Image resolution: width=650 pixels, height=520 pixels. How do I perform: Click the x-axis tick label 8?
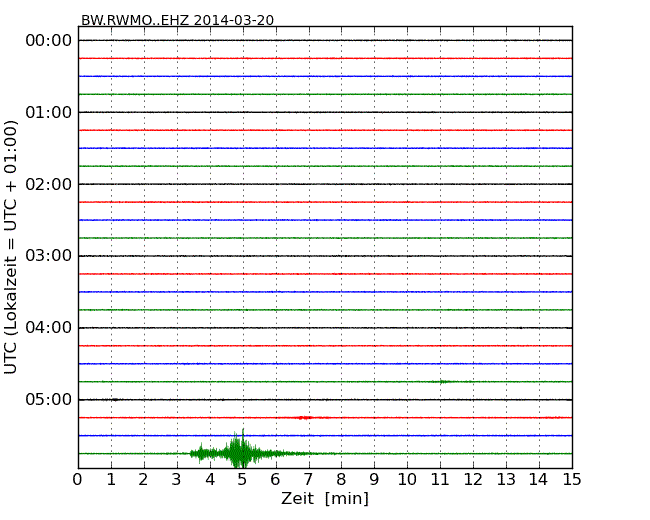(x=341, y=480)
